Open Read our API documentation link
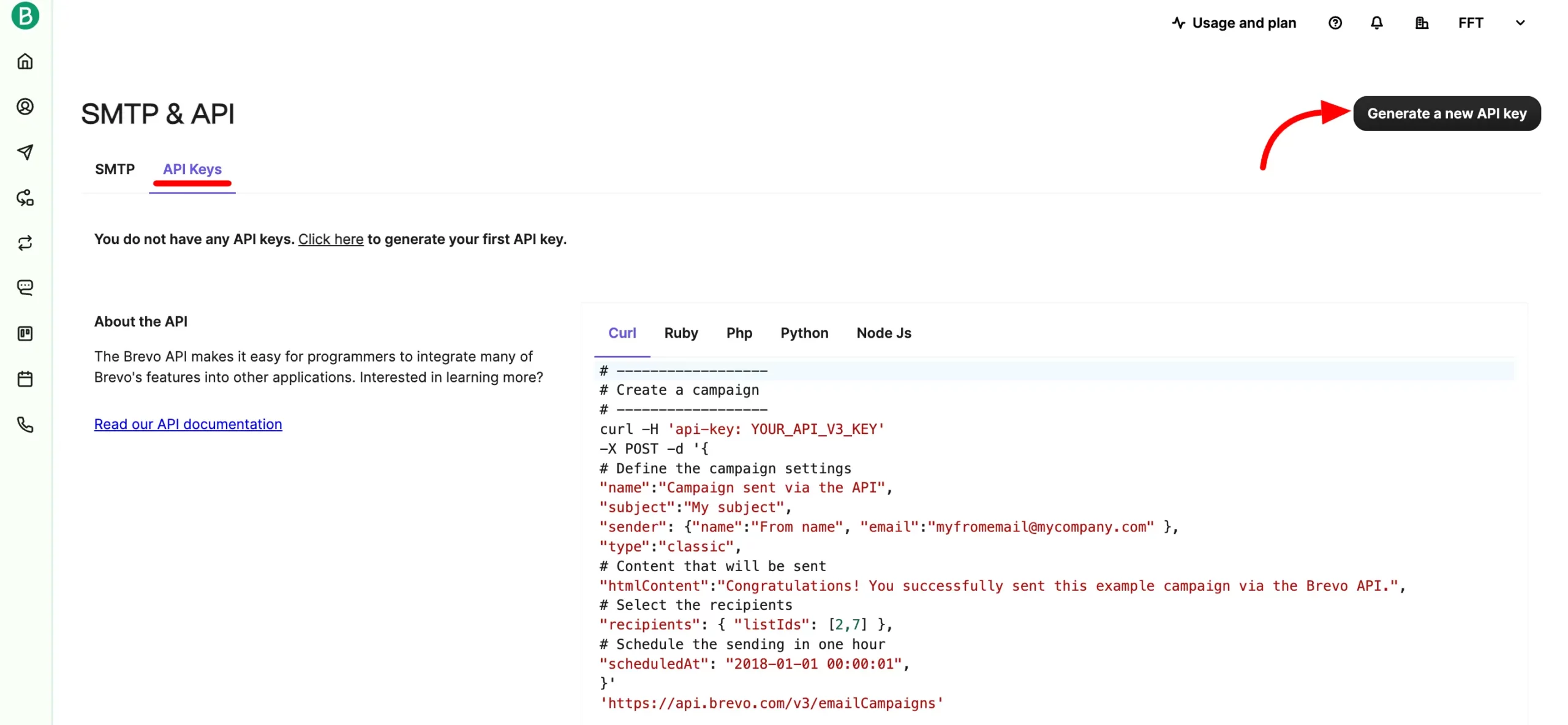This screenshot has width=1568, height=725. click(x=188, y=424)
